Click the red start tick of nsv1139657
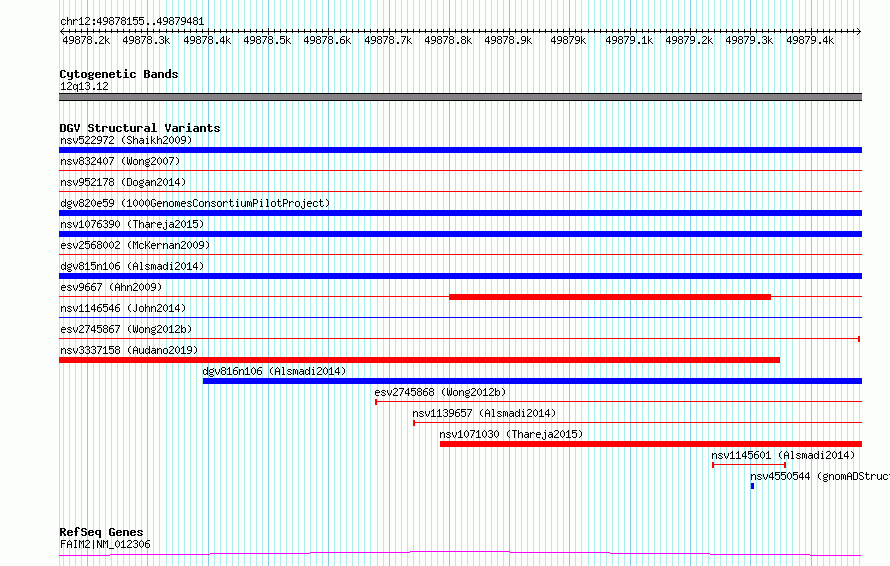Screen dimensions: 890x566 [x=414, y=423]
